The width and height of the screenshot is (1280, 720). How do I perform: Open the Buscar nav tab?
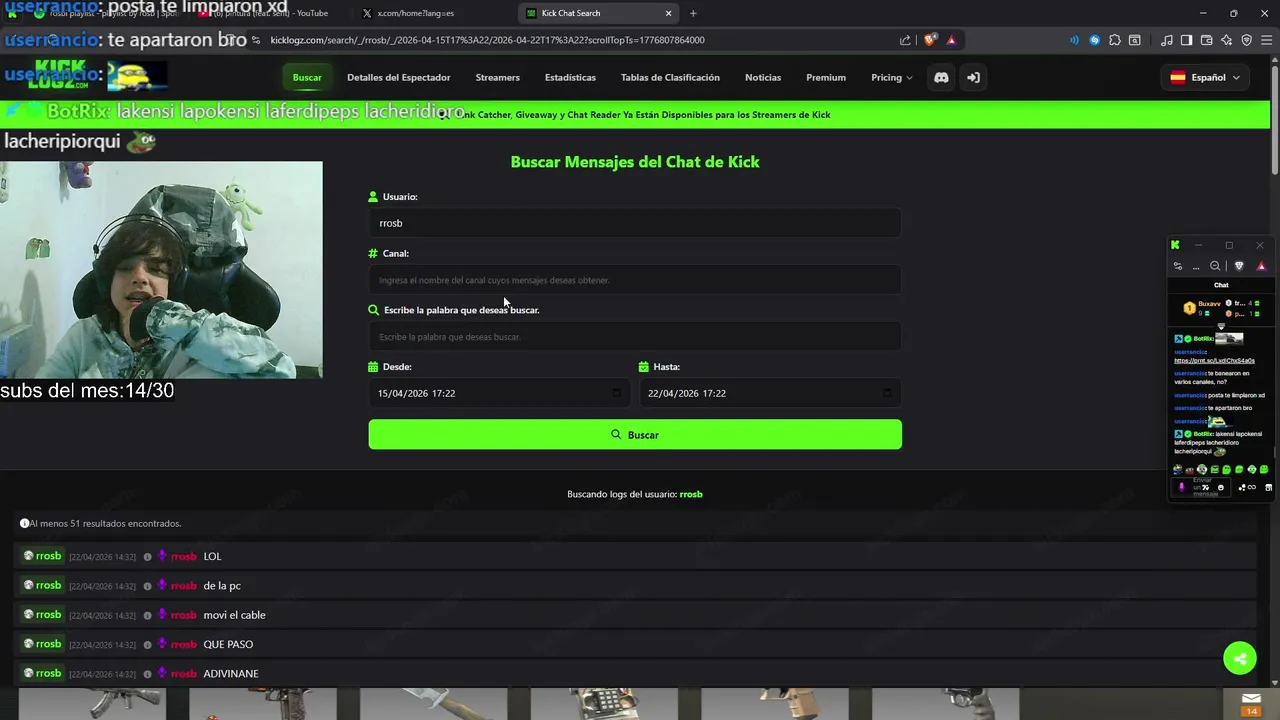(307, 77)
